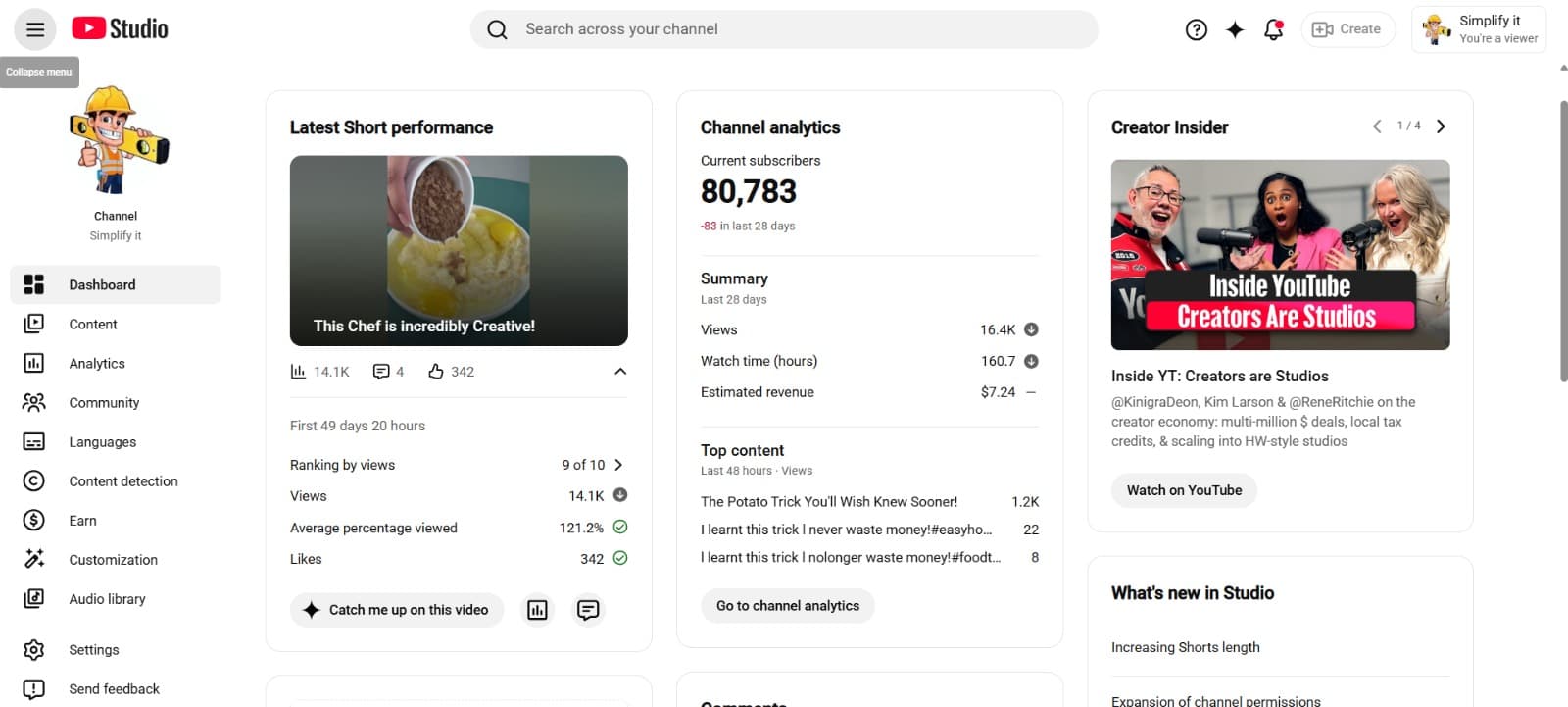Viewport: 1568px width, 707px height.
Task: Open Expansion of channel permissions item
Action: click(1216, 701)
